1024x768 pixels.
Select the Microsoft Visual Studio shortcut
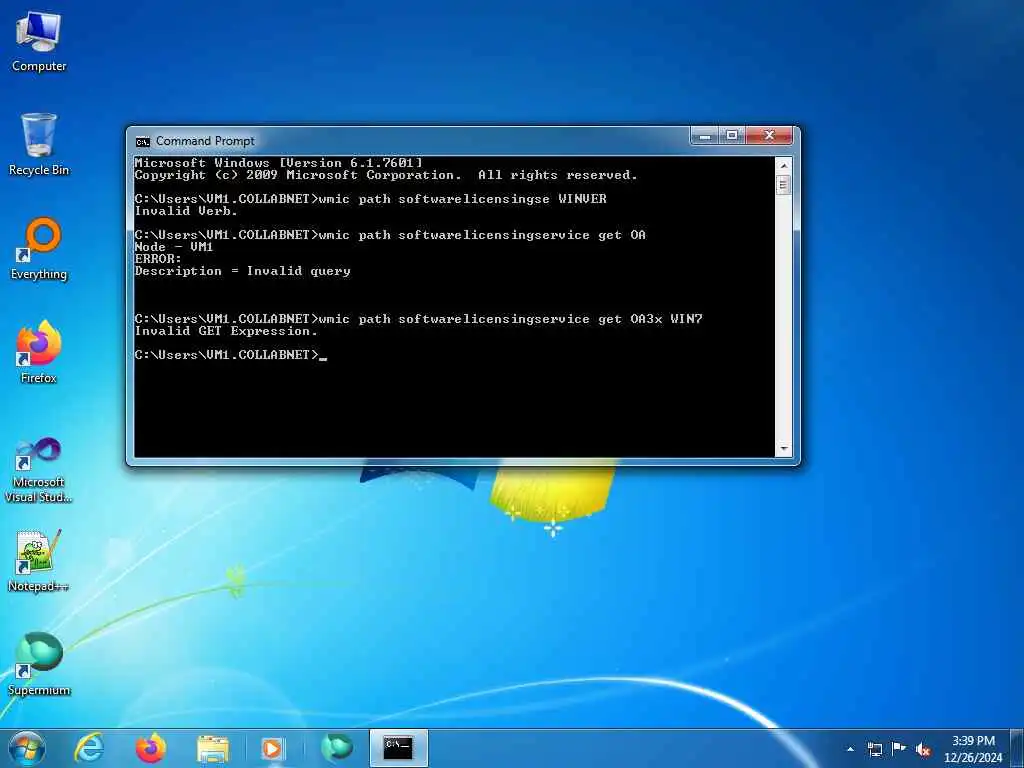click(x=39, y=470)
